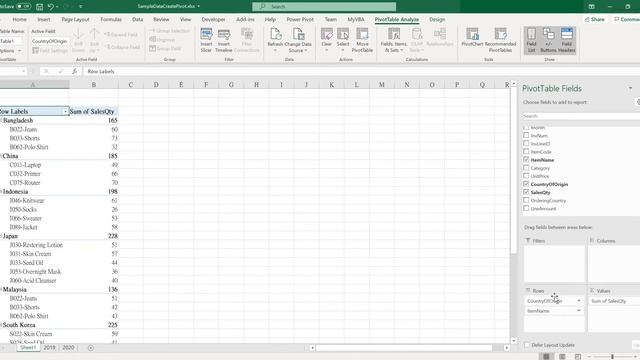
Task: Switch to Page Layout view in status bar
Action: click(x=562, y=356)
